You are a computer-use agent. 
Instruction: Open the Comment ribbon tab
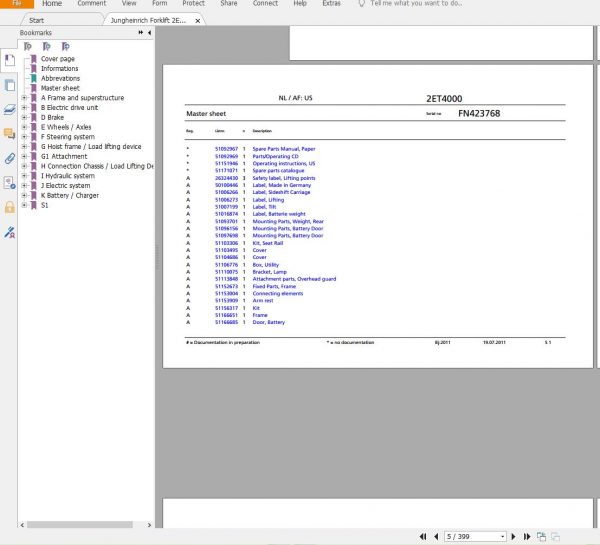pos(92,4)
